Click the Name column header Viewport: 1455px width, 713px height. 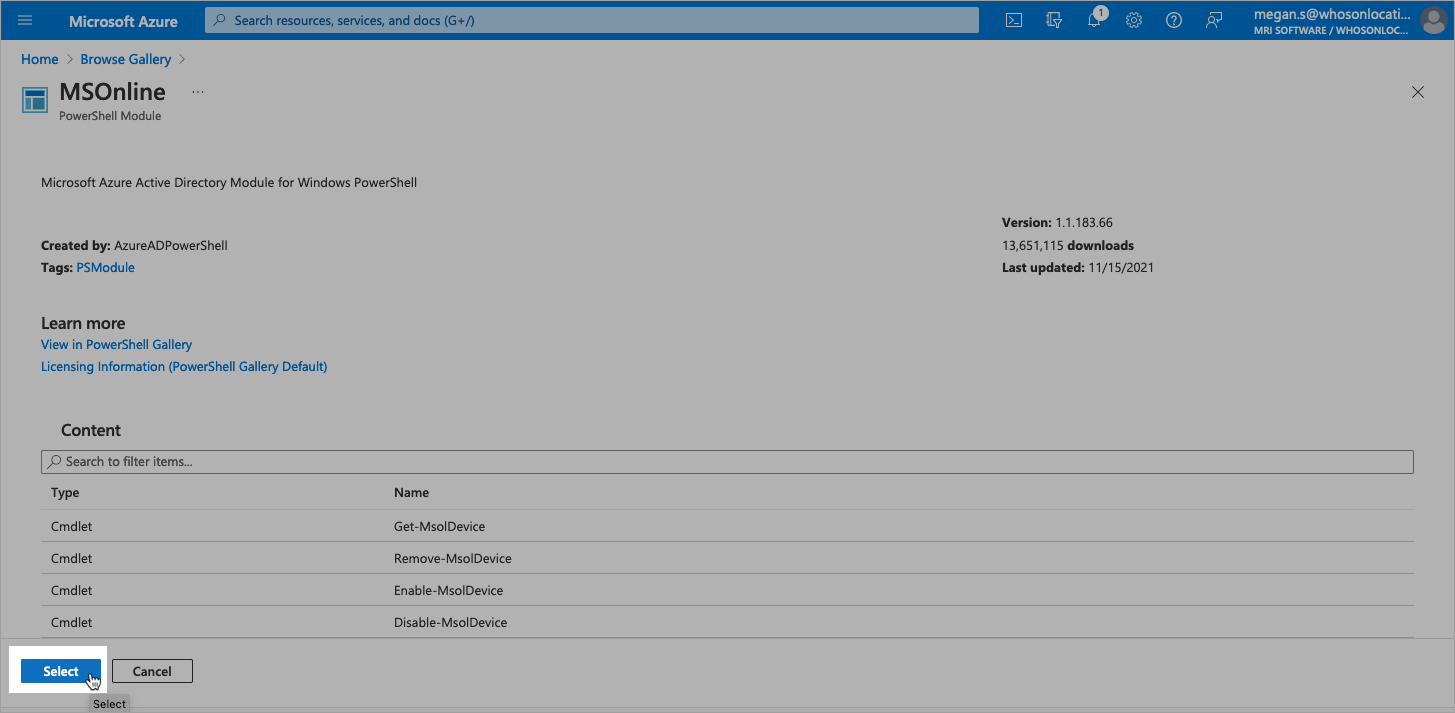[411, 493]
